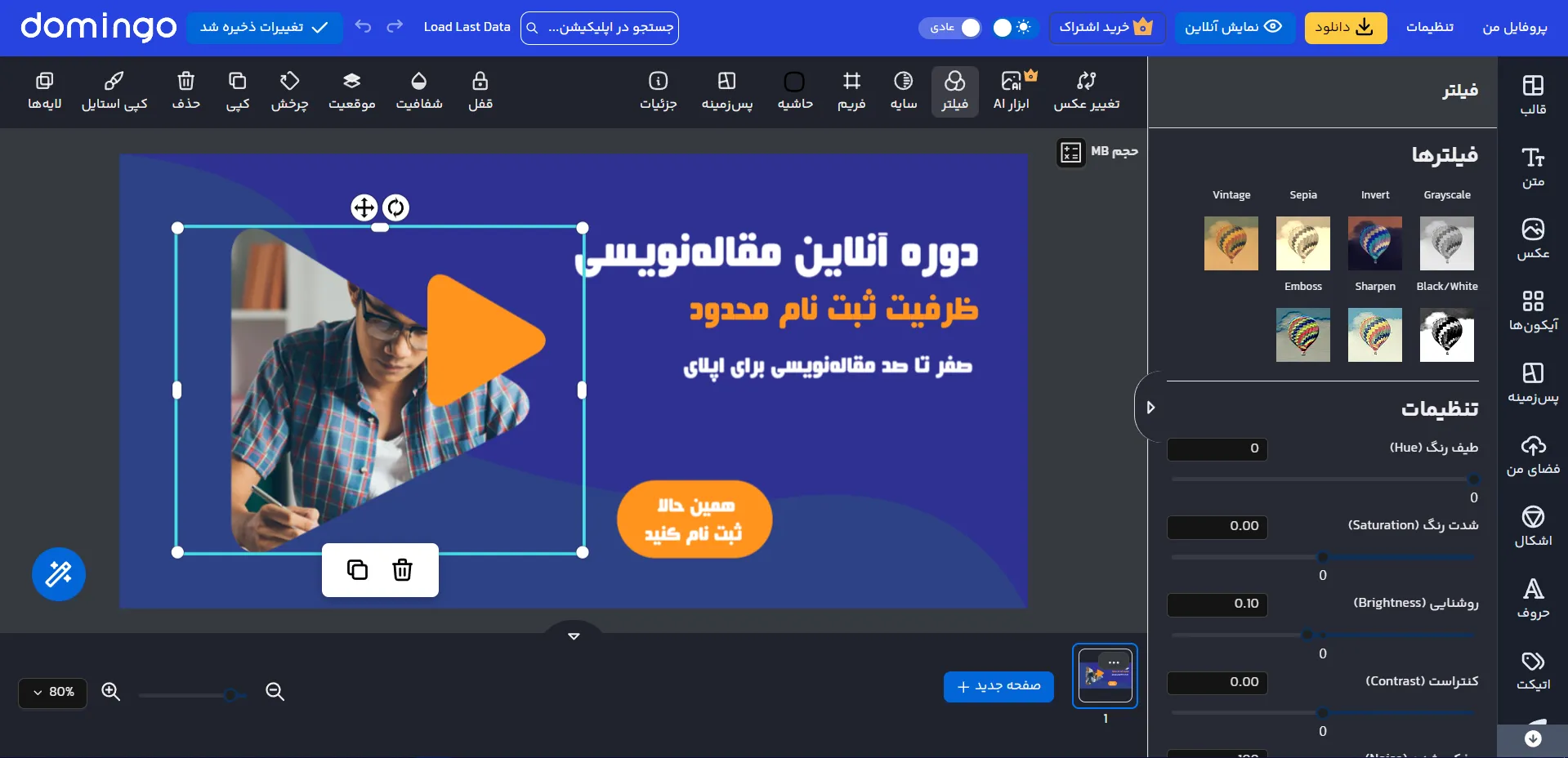Open the Shapes (اشکال) sidebar panel
This screenshot has width=1568, height=758.
pos(1533,526)
